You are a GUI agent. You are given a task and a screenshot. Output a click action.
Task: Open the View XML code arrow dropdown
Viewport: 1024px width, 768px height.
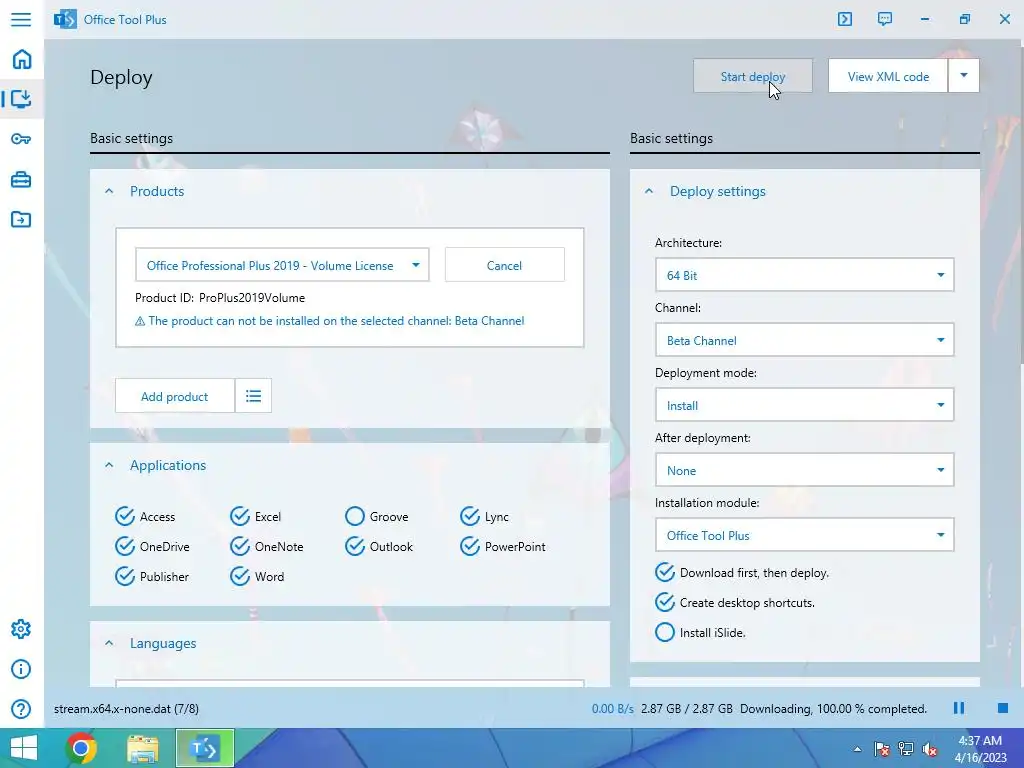(964, 76)
